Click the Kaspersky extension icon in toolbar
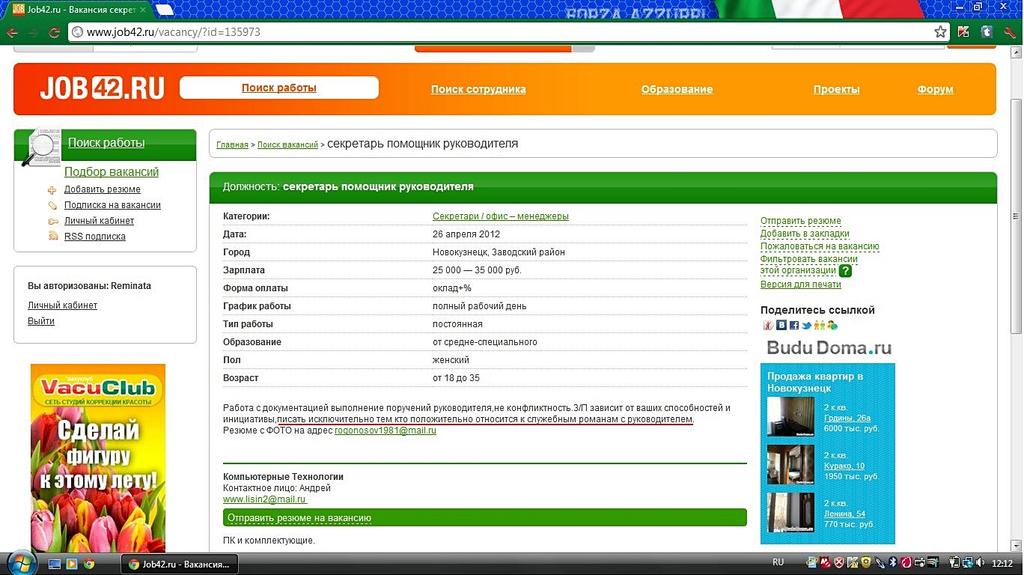Image resolution: width=1024 pixels, height=575 pixels. click(x=964, y=31)
